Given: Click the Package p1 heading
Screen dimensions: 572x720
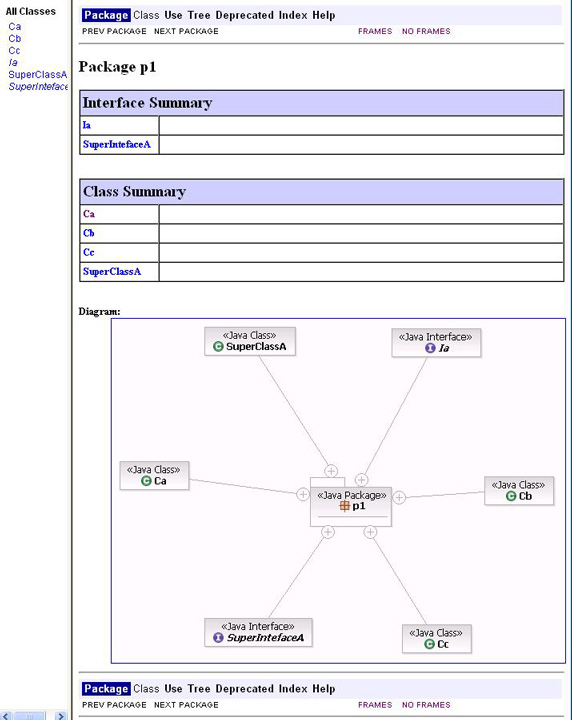Looking at the screenshot, I should pos(118,67).
